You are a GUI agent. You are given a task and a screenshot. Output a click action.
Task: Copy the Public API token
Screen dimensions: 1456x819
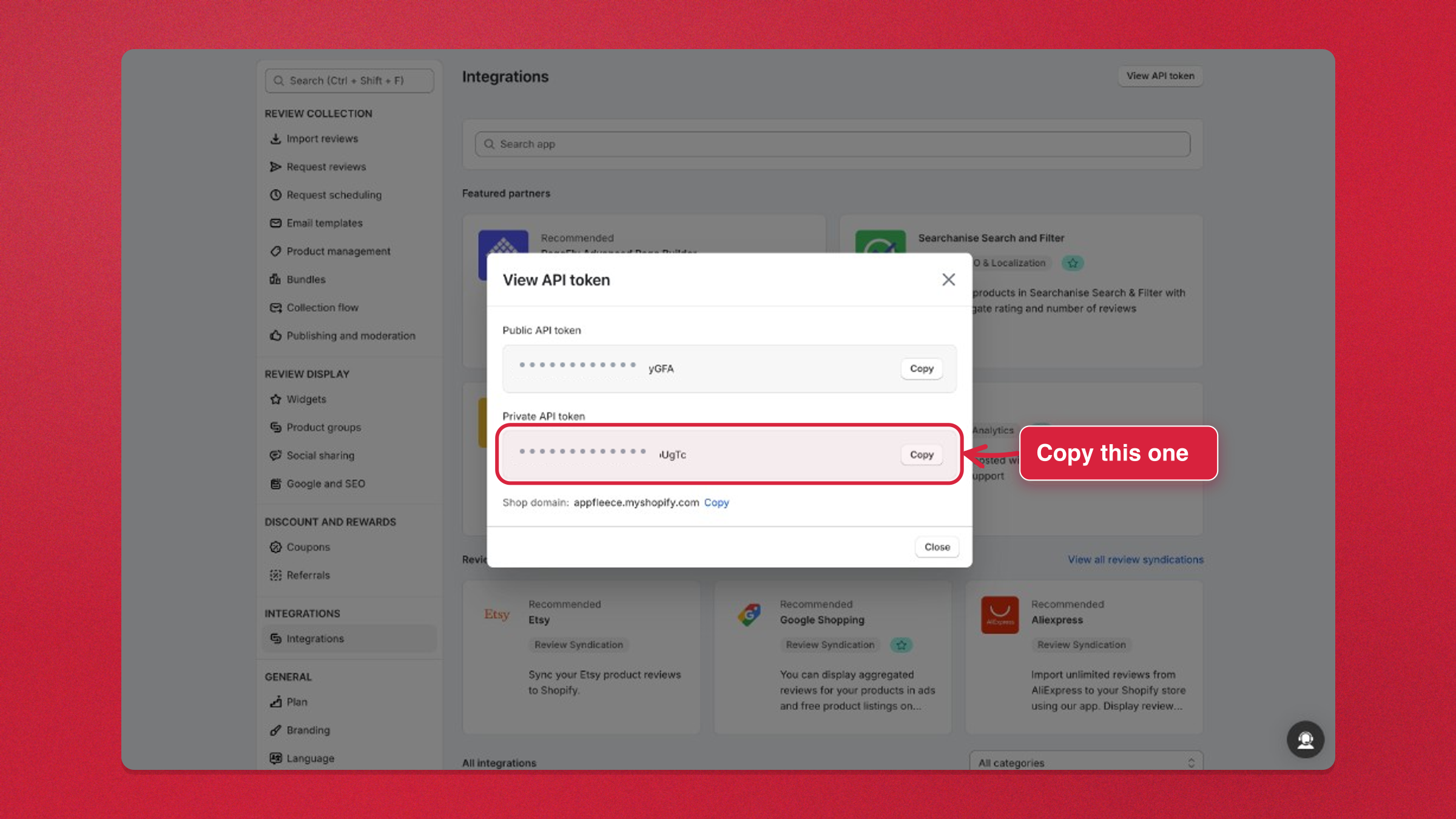pyautogui.click(x=922, y=369)
